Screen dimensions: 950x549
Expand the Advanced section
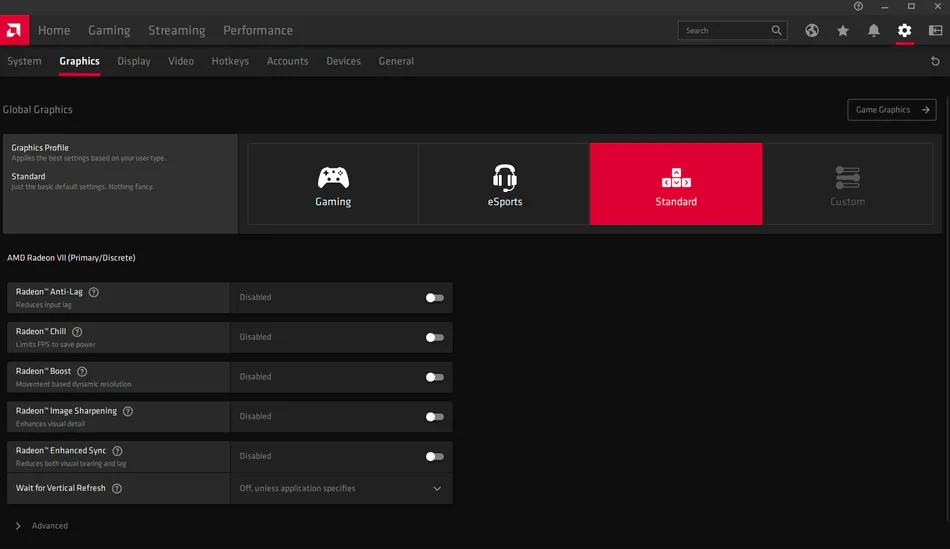[x=41, y=526]
